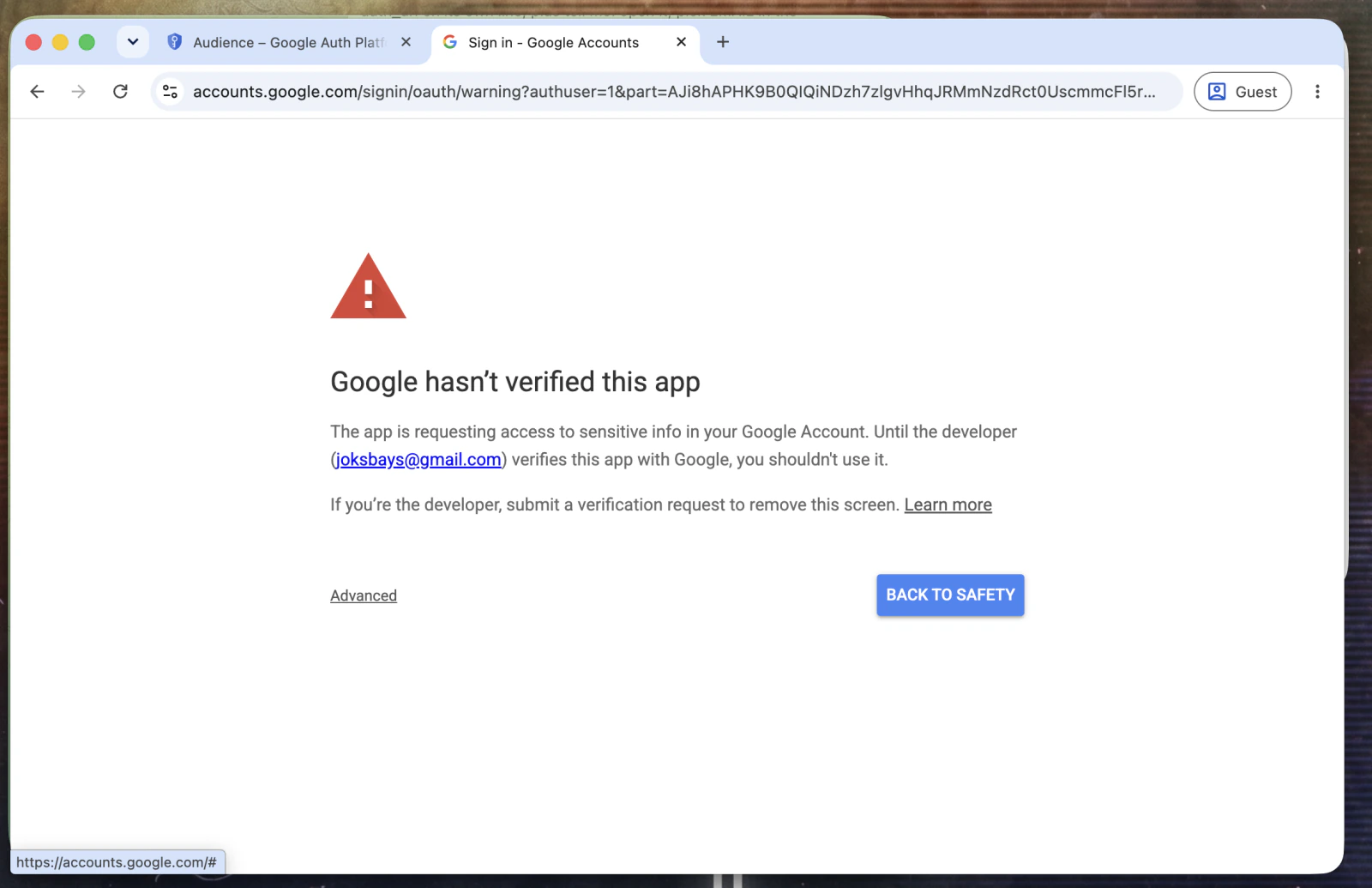Reload the current page
Image resolution: width=1372 pixels, height=888 pixels.
120,92
